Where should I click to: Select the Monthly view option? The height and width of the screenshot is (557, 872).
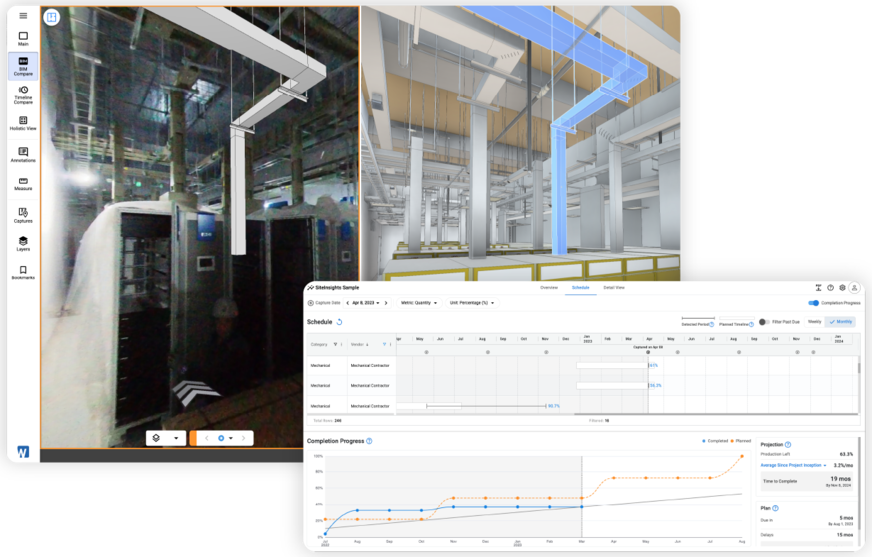840,322
